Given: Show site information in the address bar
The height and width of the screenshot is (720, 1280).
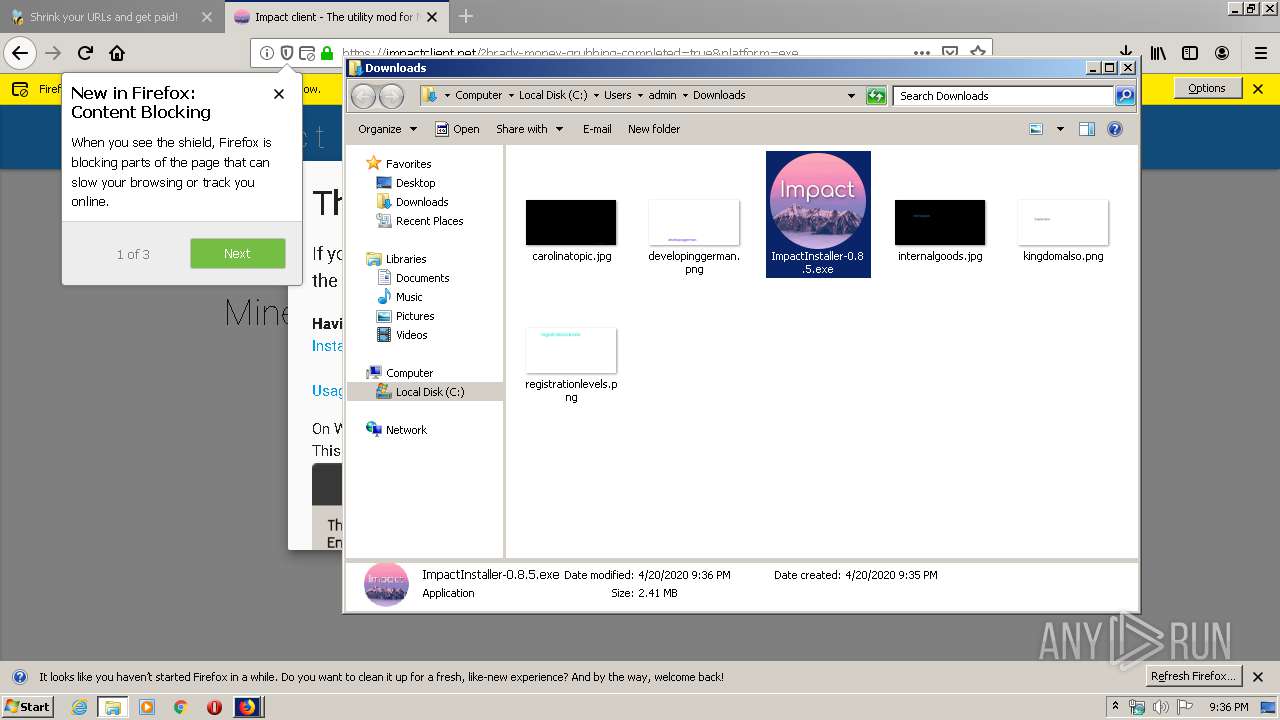Looking at the screenshot, I should [x=266, y=53].
